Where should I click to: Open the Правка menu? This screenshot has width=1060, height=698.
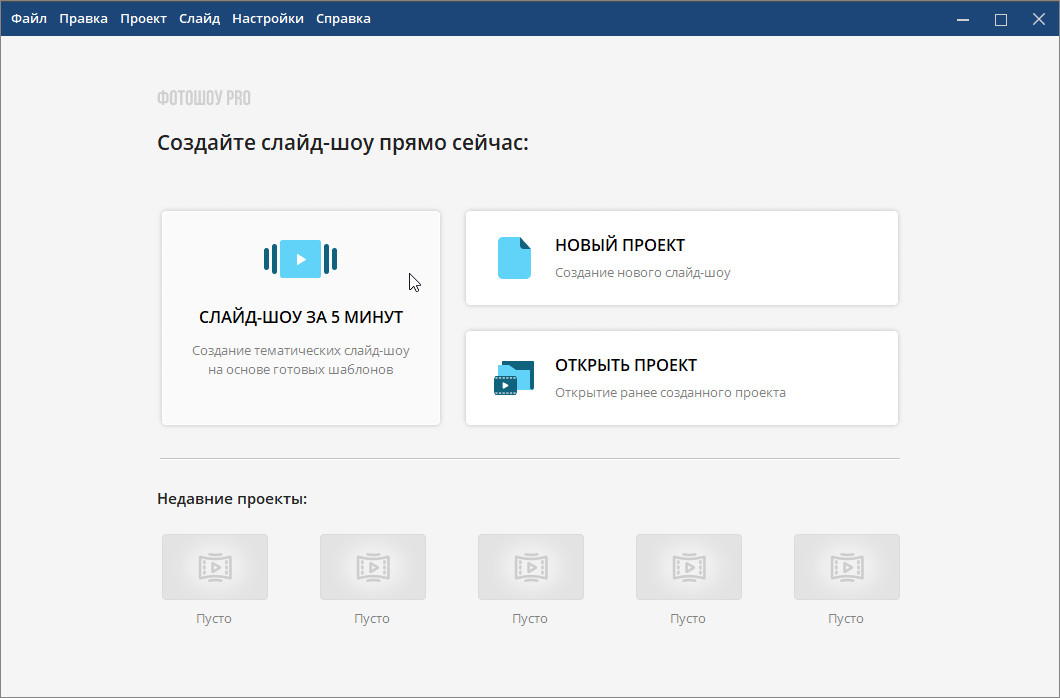click(x=83, y=18)
